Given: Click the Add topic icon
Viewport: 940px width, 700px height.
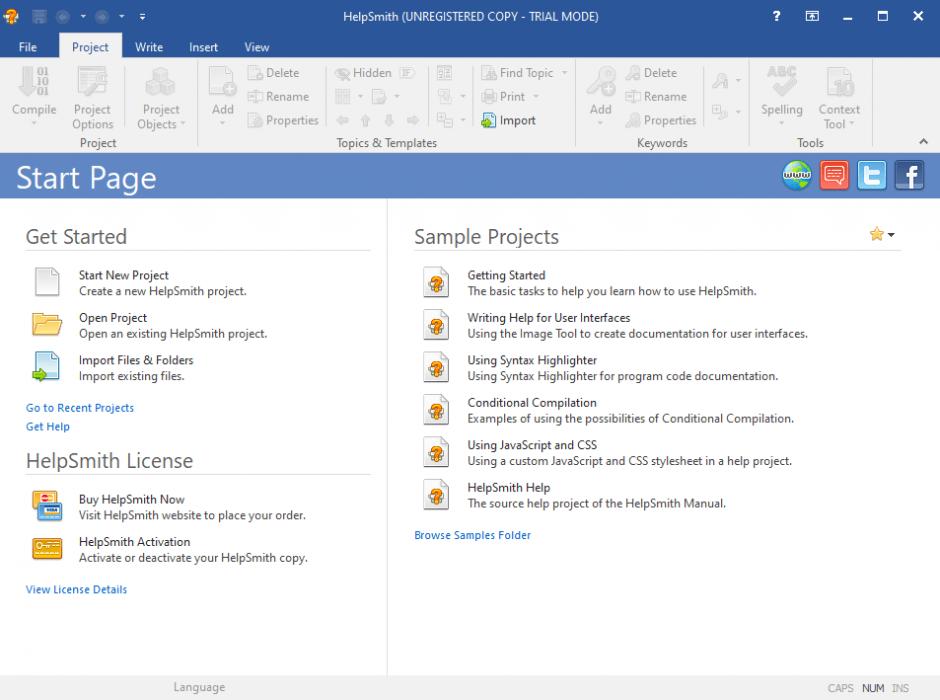Looking at the screenshot, I should click(x=222, y=82).
